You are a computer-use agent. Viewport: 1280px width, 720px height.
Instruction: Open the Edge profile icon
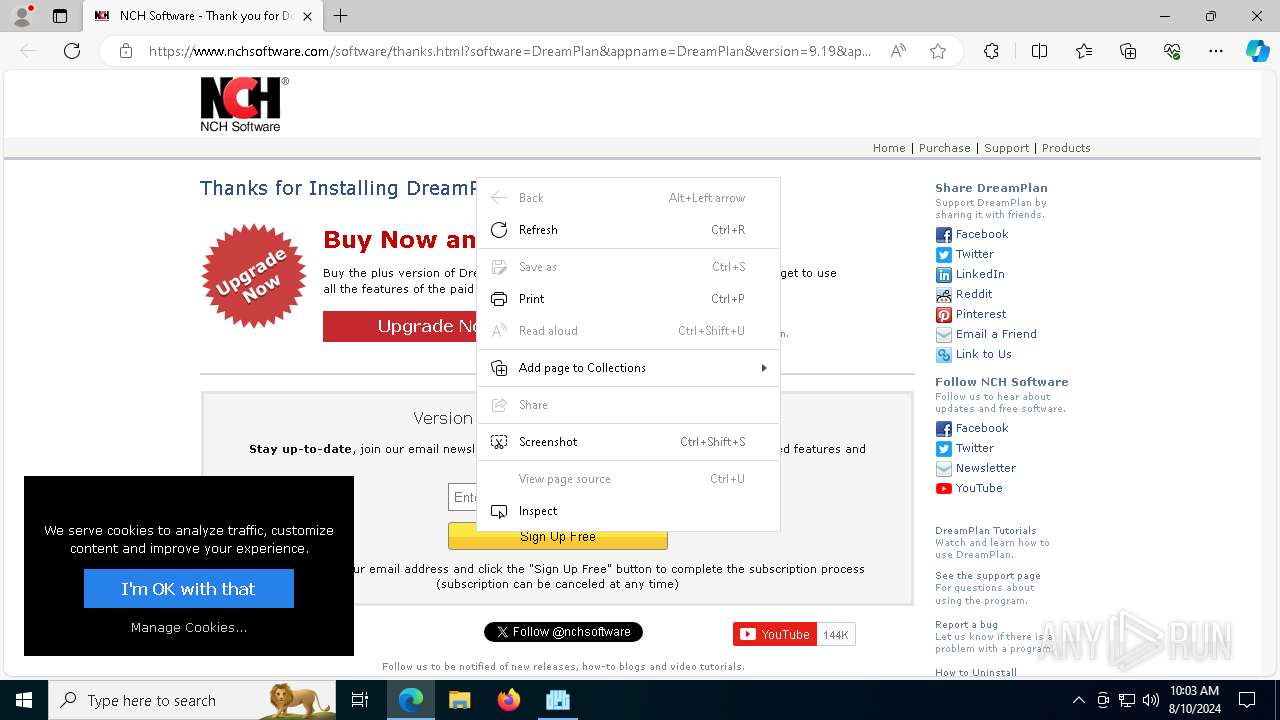click(x=22, y=16)
